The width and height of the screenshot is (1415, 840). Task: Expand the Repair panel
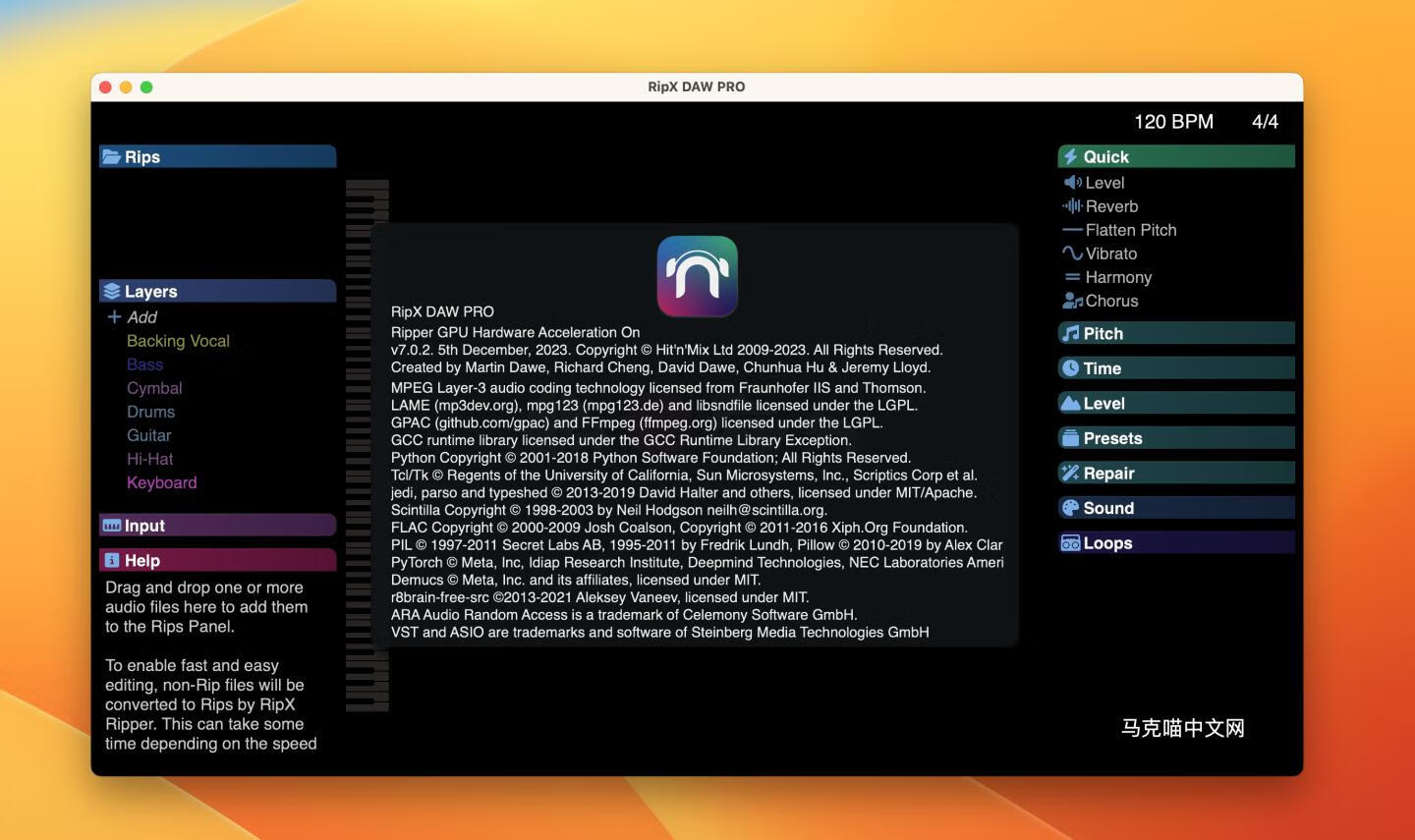tap(1176, 473)
